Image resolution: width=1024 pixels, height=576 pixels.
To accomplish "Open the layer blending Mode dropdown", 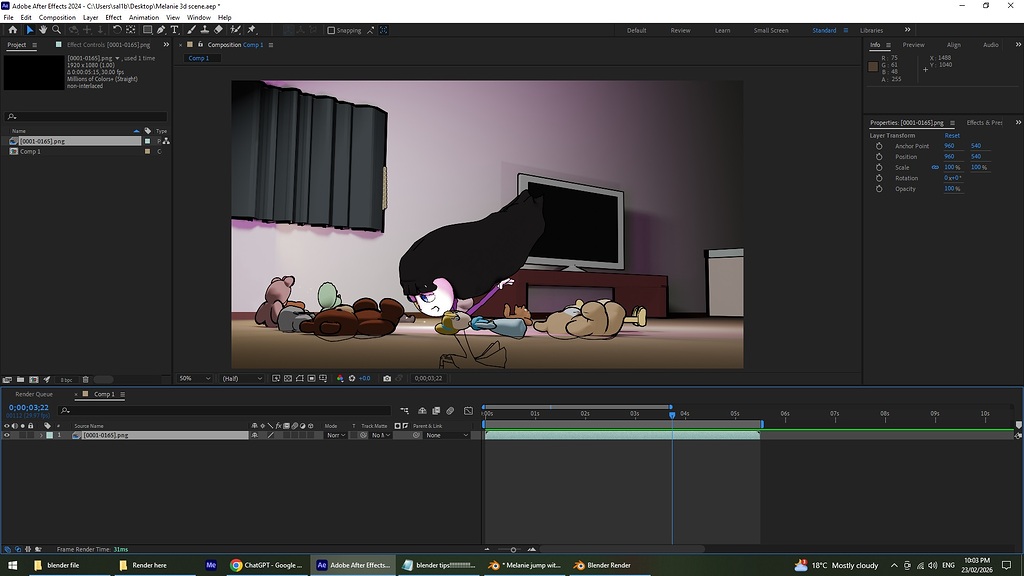I will pos(336,435).
